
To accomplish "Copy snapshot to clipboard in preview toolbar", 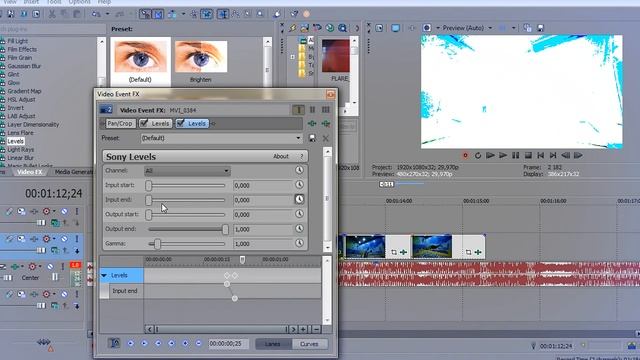I will pos(527,28).
